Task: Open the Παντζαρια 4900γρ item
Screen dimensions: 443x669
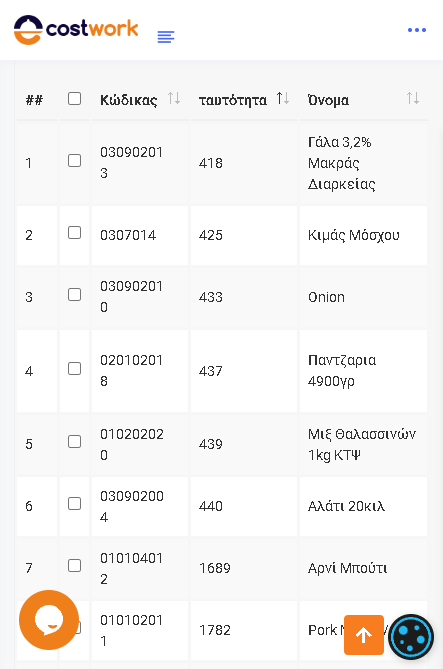Action: 342,371
